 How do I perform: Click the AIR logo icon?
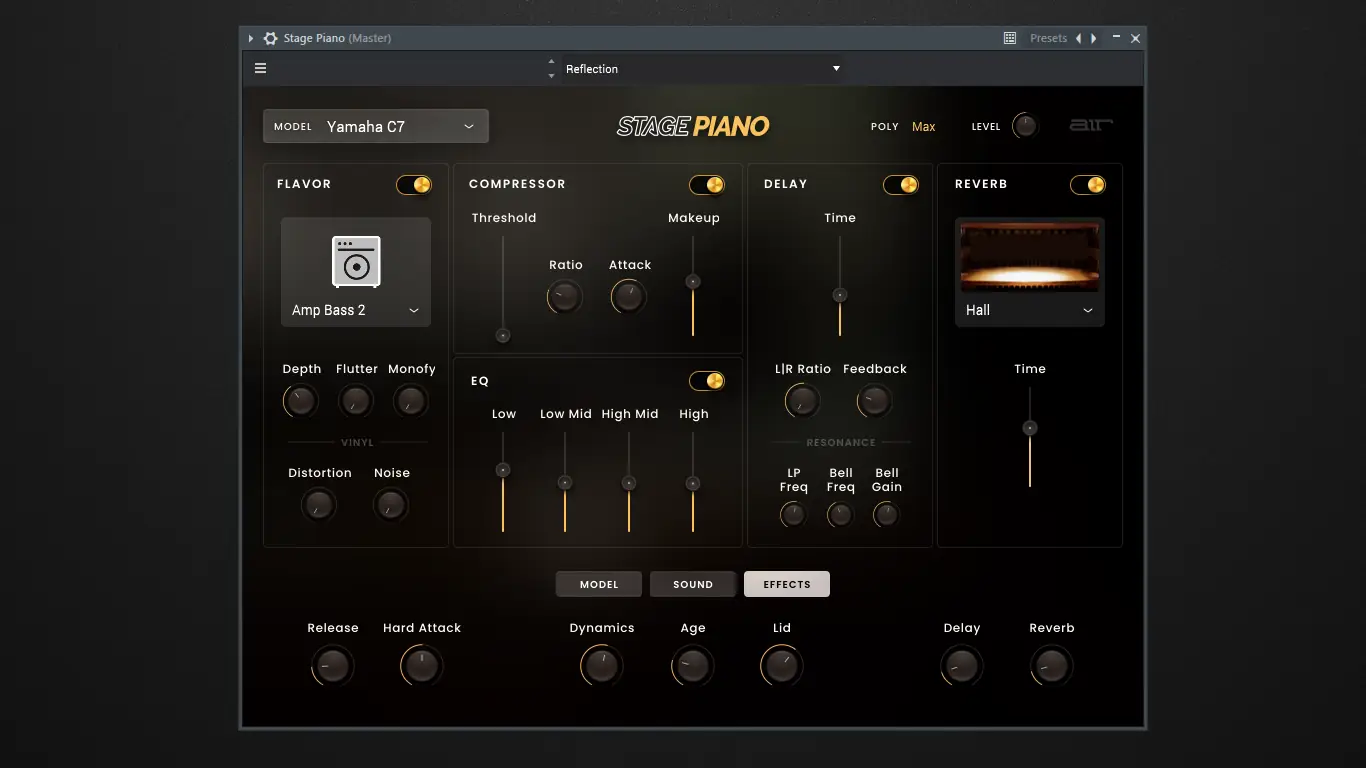1091,125
